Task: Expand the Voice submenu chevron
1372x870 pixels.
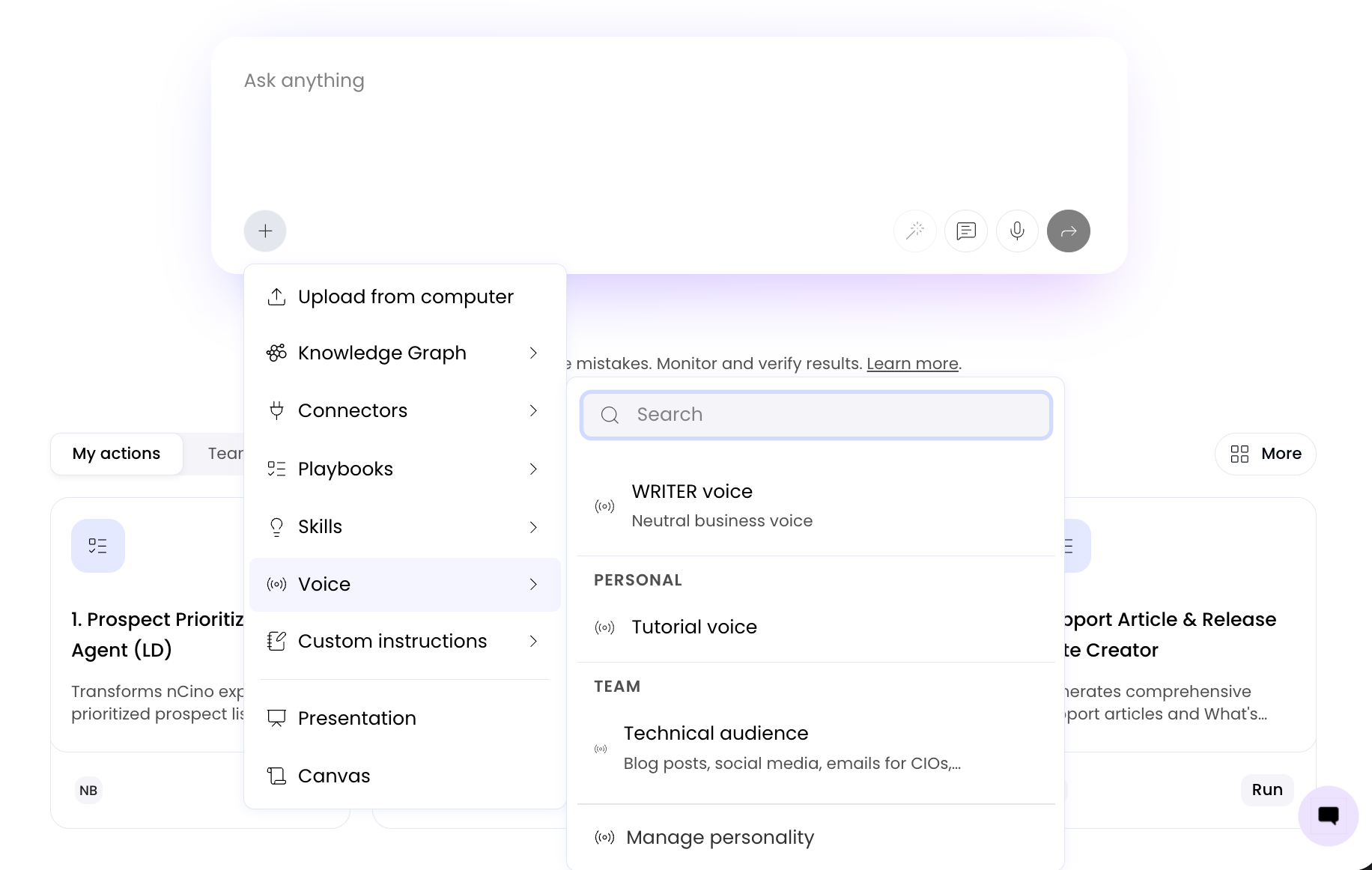Action: click(533, 584)
